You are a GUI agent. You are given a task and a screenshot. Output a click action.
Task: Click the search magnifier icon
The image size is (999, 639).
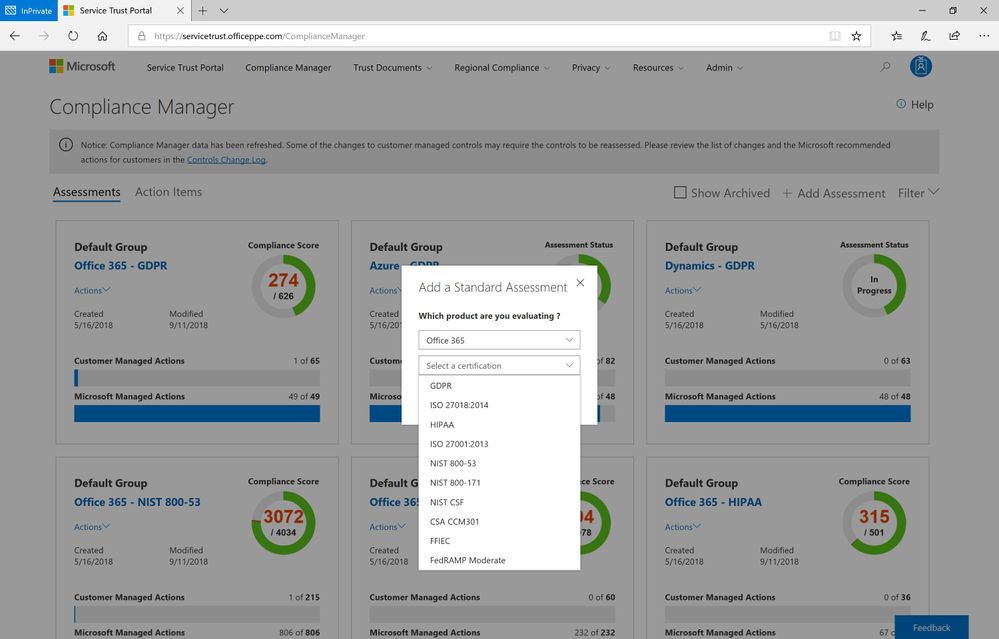tap(885, 67)
